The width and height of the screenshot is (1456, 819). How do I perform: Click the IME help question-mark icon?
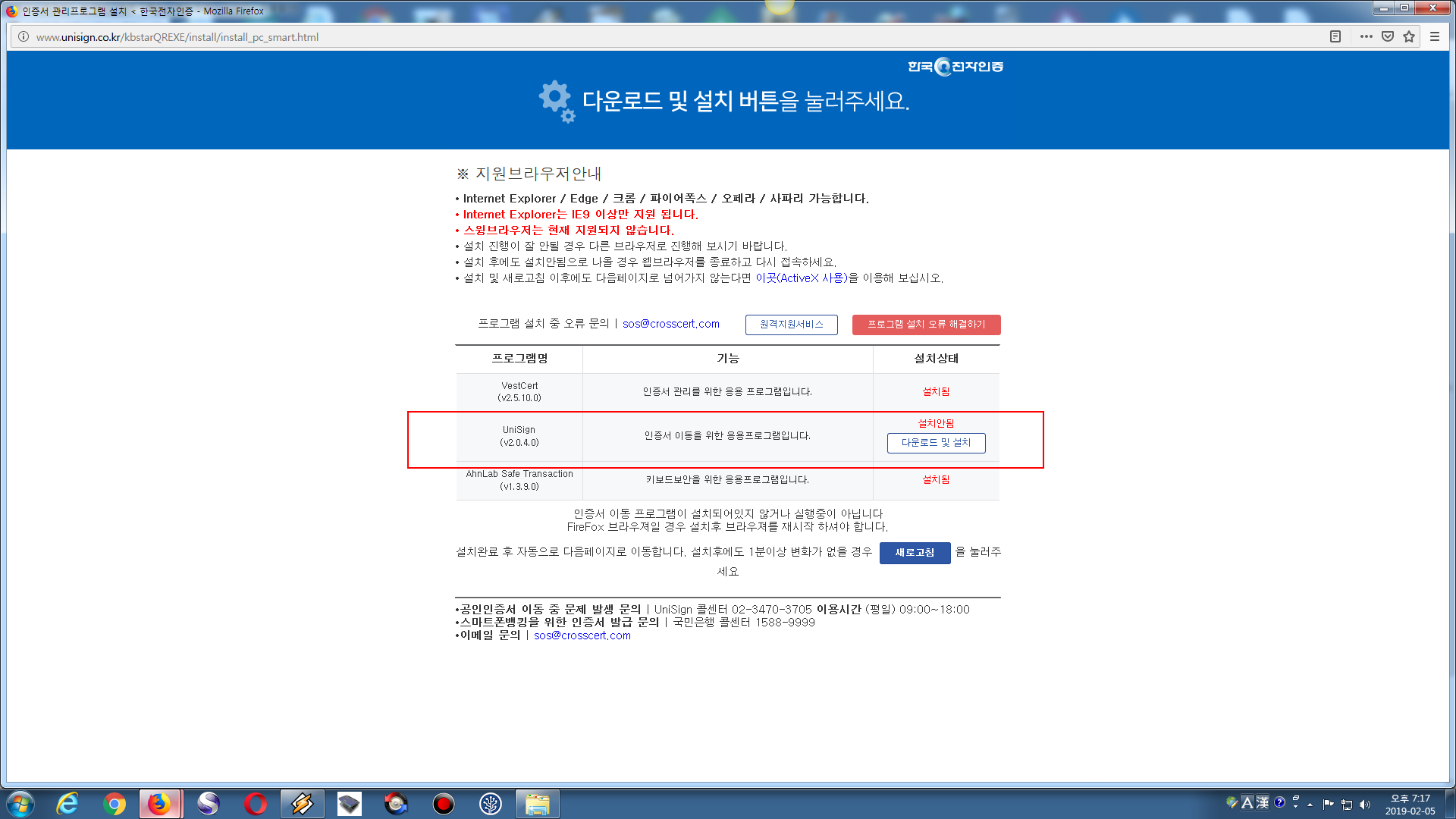[1280, 802]
